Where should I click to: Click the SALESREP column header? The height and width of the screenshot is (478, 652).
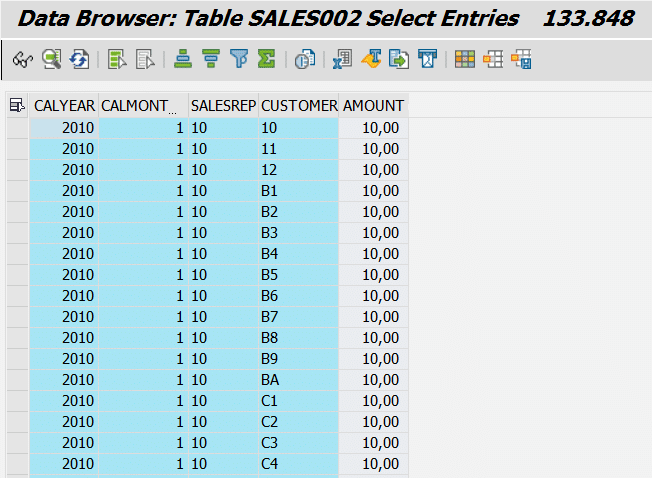(223, 106)
